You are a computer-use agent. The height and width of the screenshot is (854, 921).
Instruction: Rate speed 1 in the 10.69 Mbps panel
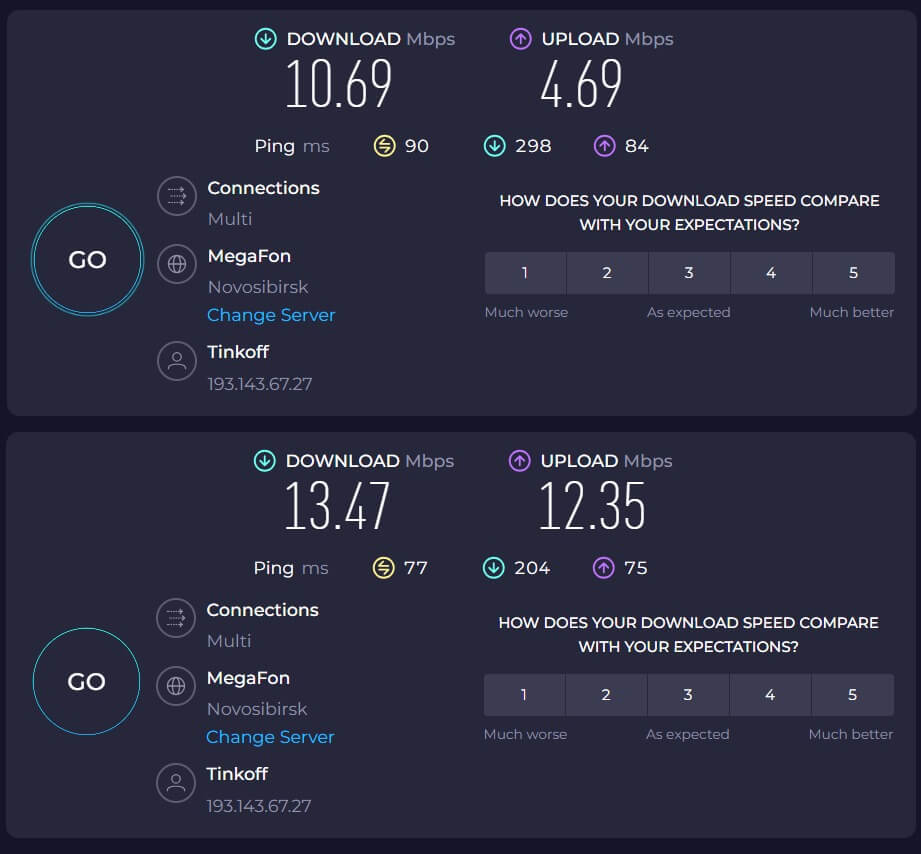click(525, 273)
